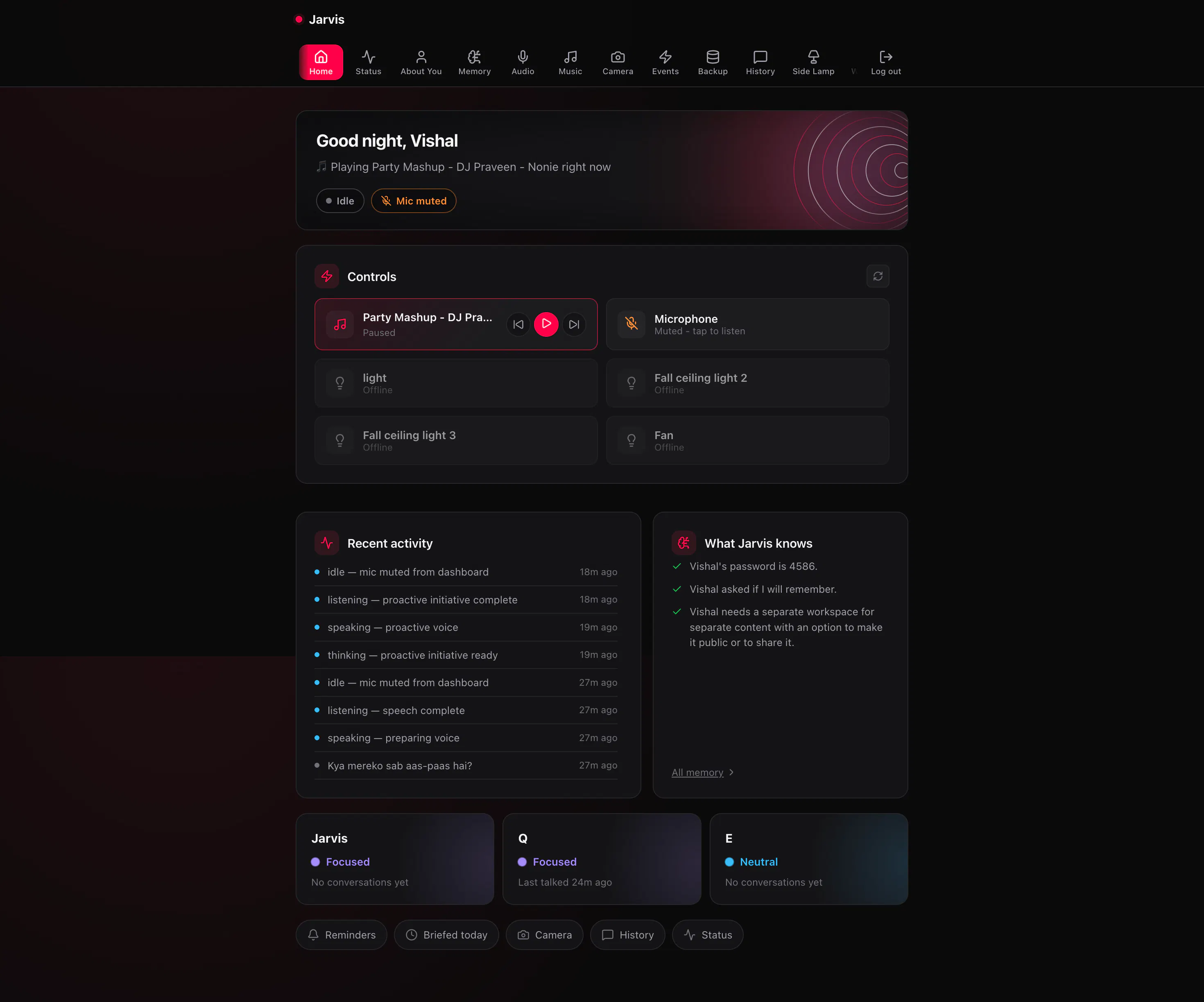The width and height of the screenshot is (1204, 1002).
Task: Toggle the Microphone card to listen
Action: coord(748,324)
